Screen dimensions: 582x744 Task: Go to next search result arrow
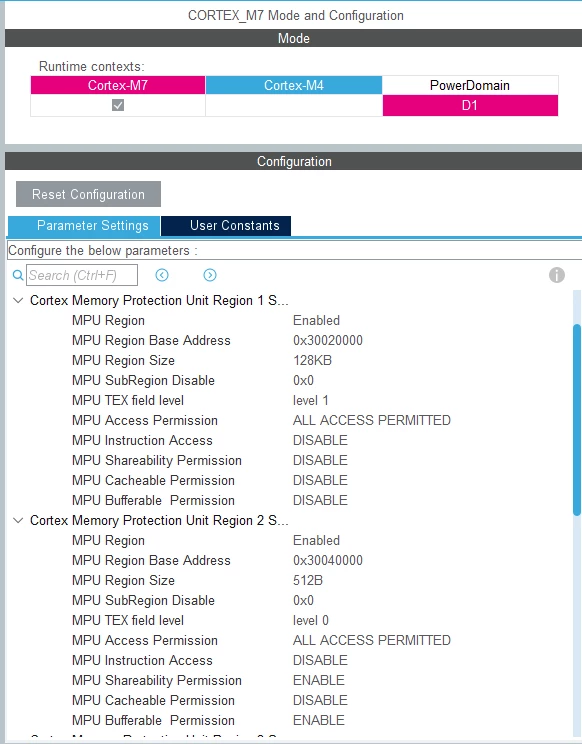click(210, 275)
